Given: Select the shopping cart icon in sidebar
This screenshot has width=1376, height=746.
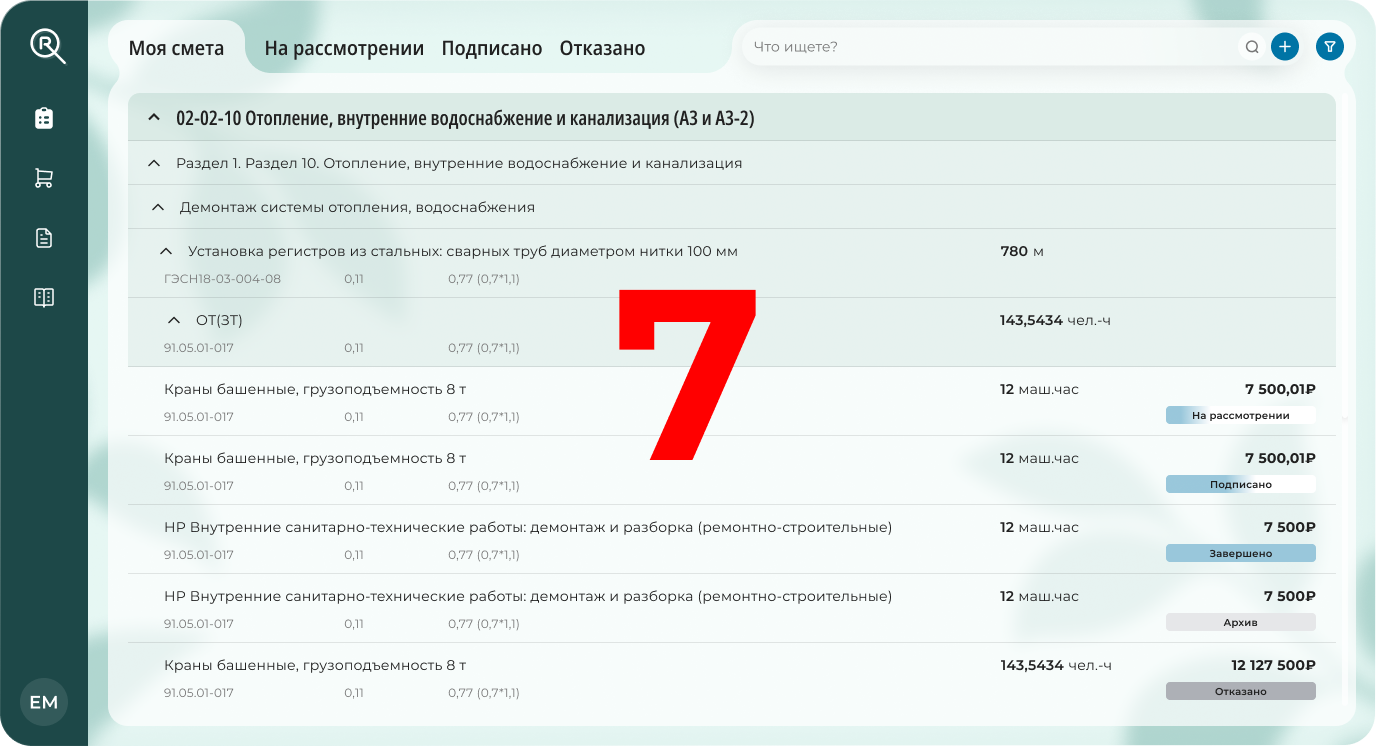Looking at the screenshot, I should (x=44, y=177).
